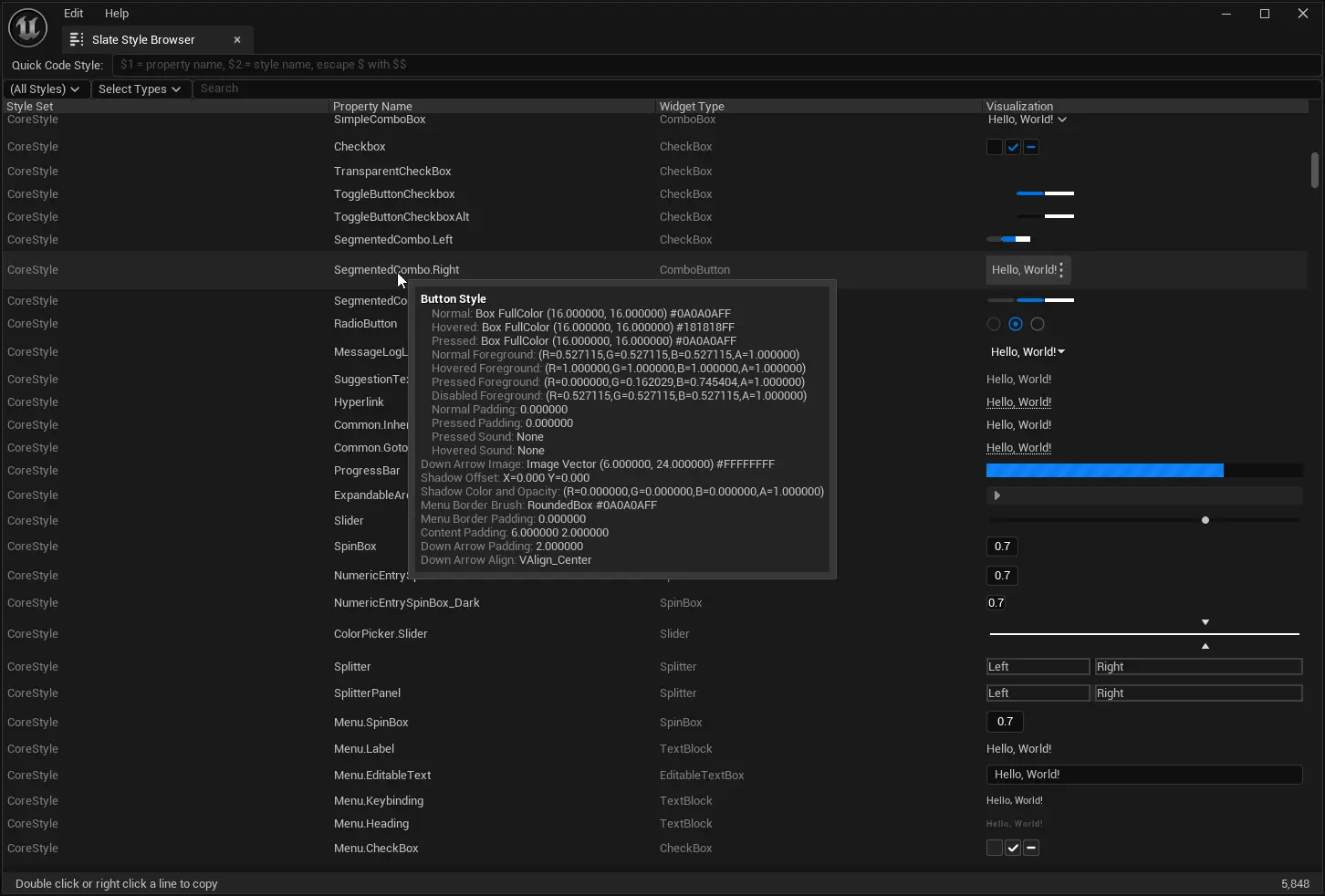
Task: Toggle the white checked Menu.CheckBox preview
Action: click(1013, 849)
